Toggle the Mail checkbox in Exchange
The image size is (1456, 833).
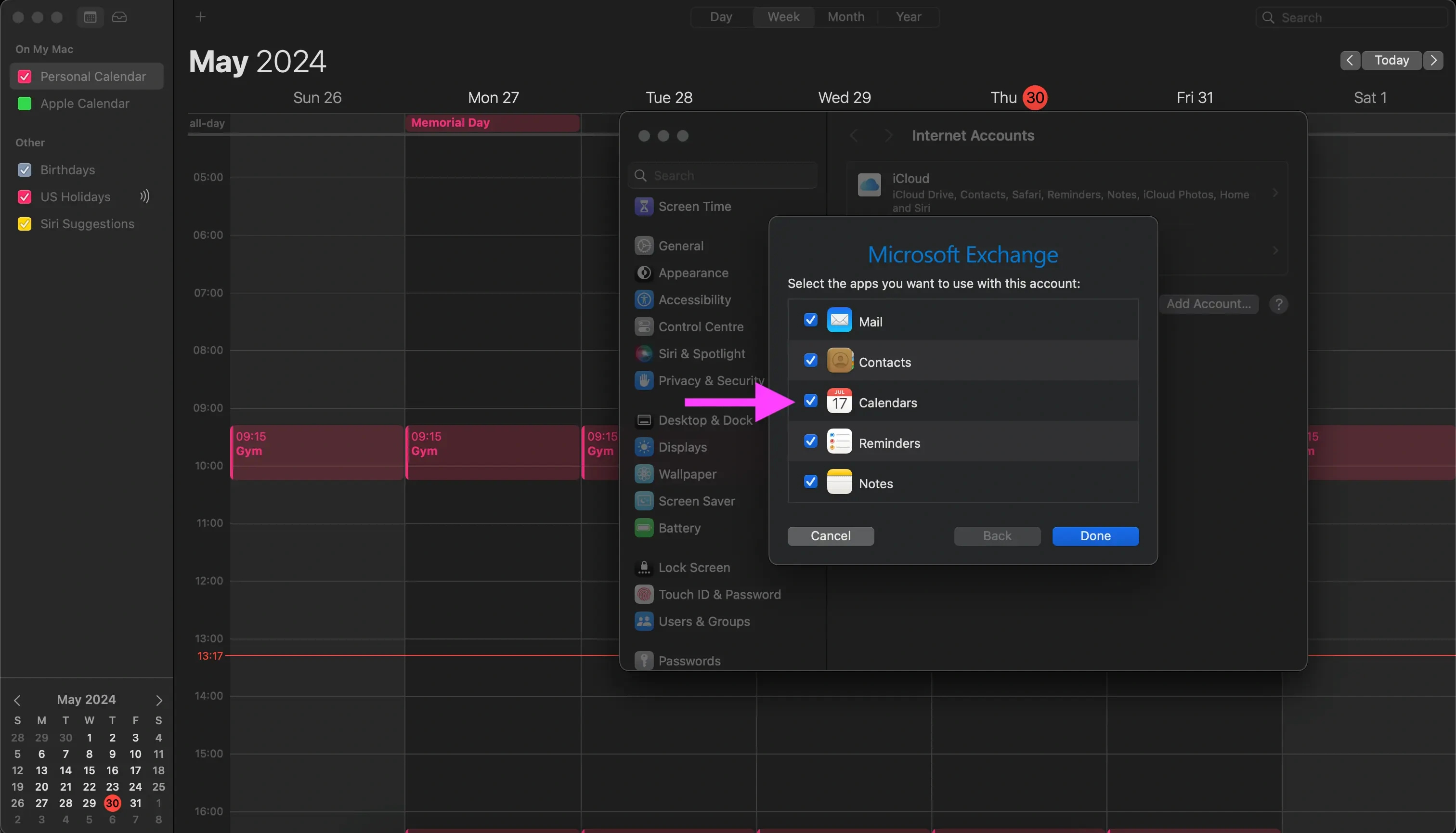tap(811, 320)
